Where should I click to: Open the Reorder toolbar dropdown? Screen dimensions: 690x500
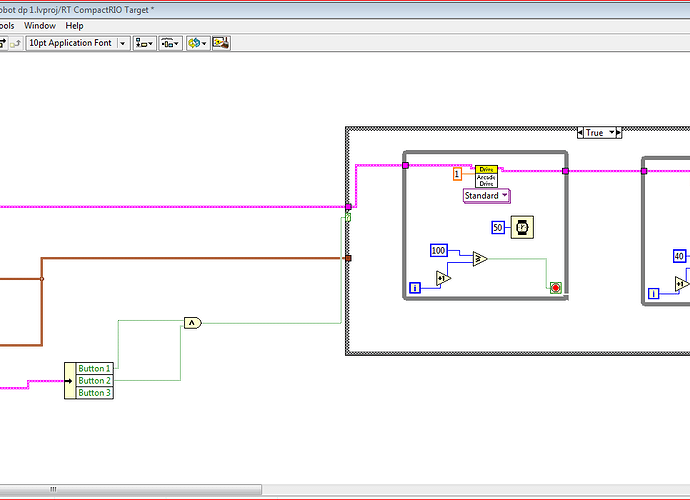click(198, 43)
